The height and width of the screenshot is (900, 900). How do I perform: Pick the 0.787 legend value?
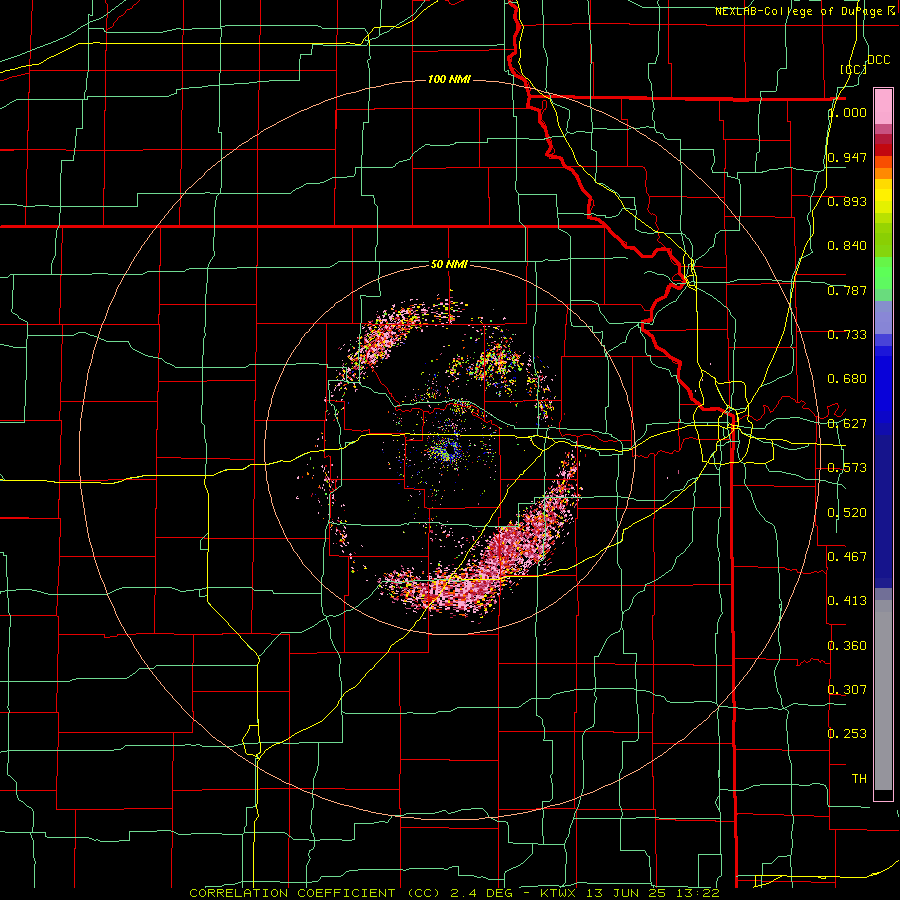pos(847,290)
